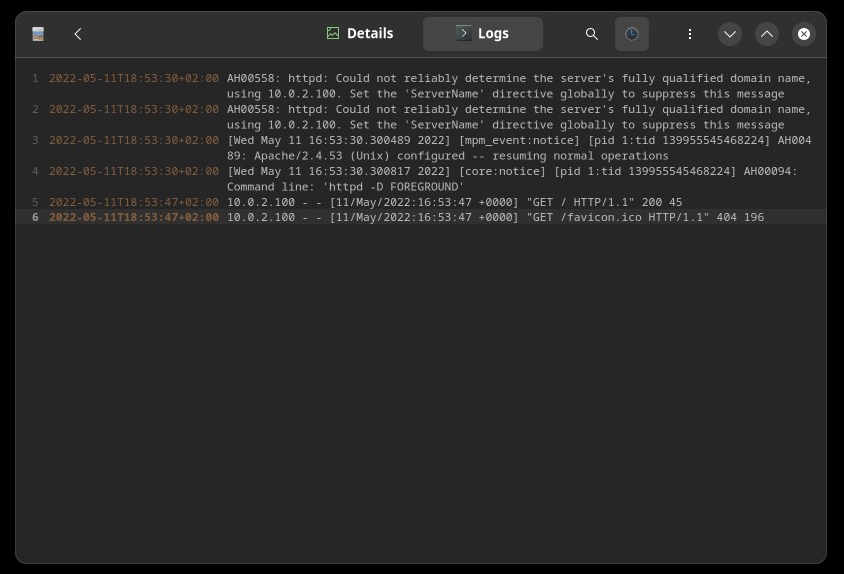Go back with the left chevron
Screen dimensions: 844x574
pos(78,34)
